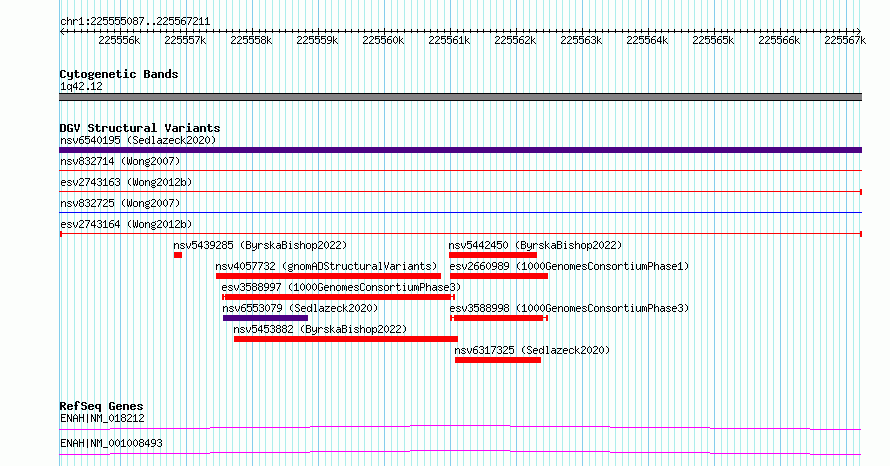Click the esv3588998 (1000GenomesConsortiumPhase3) label
890x466 pixels.
pos(569,308)
